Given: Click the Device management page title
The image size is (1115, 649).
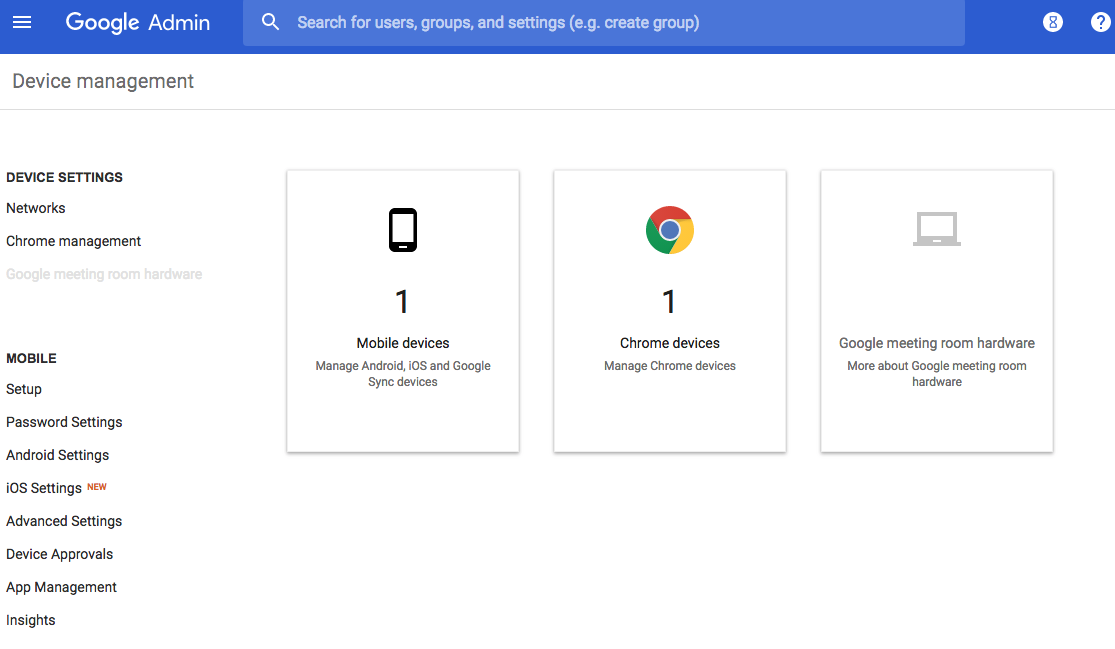Looking at the screenshot, I should [x=103, y=81].
